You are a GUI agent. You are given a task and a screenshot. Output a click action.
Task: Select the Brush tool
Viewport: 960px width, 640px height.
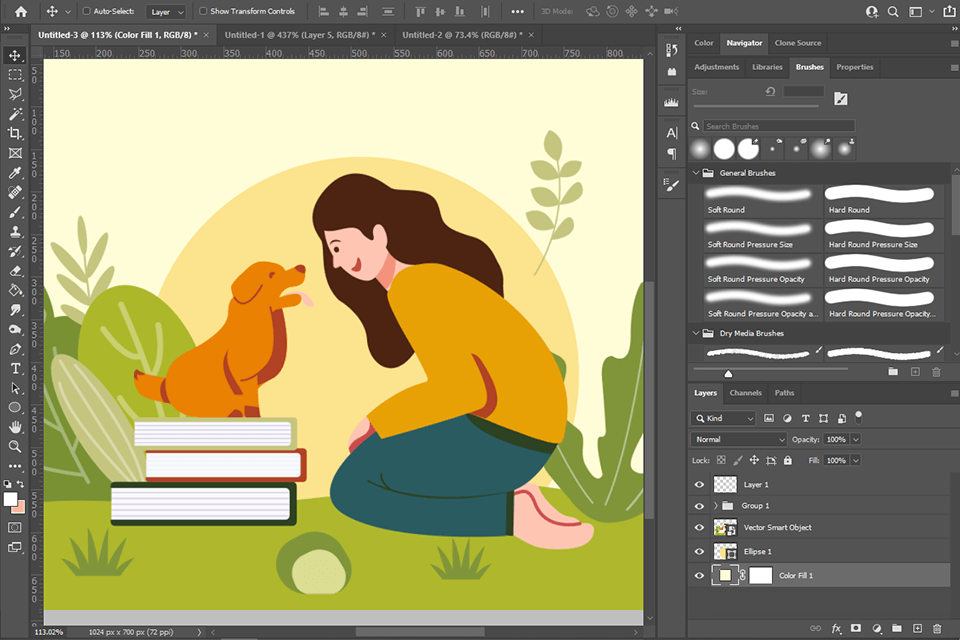[15, 212]
